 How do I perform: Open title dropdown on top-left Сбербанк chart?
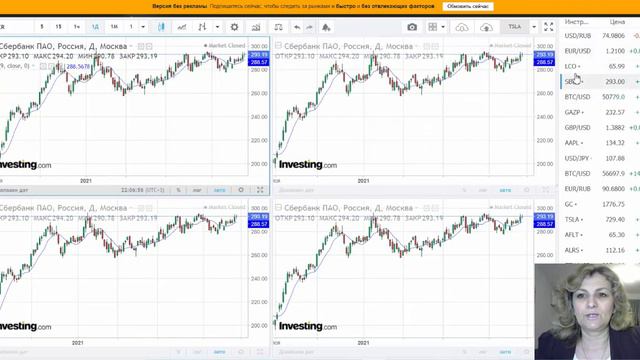tap(131, 46)
